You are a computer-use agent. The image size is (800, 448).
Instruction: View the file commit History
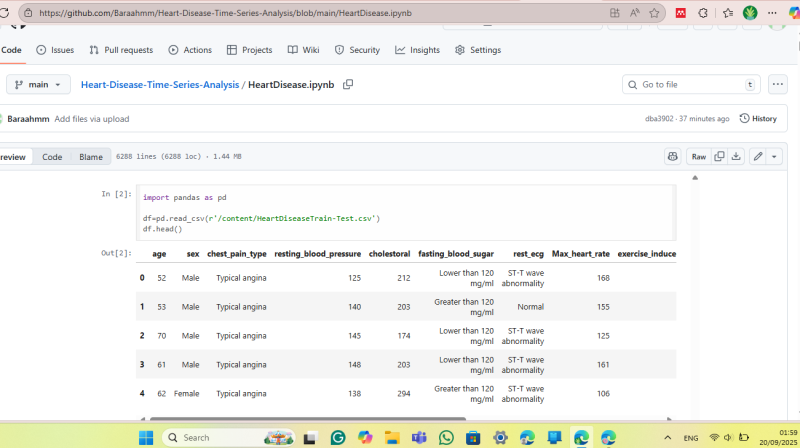click(757, 118)
